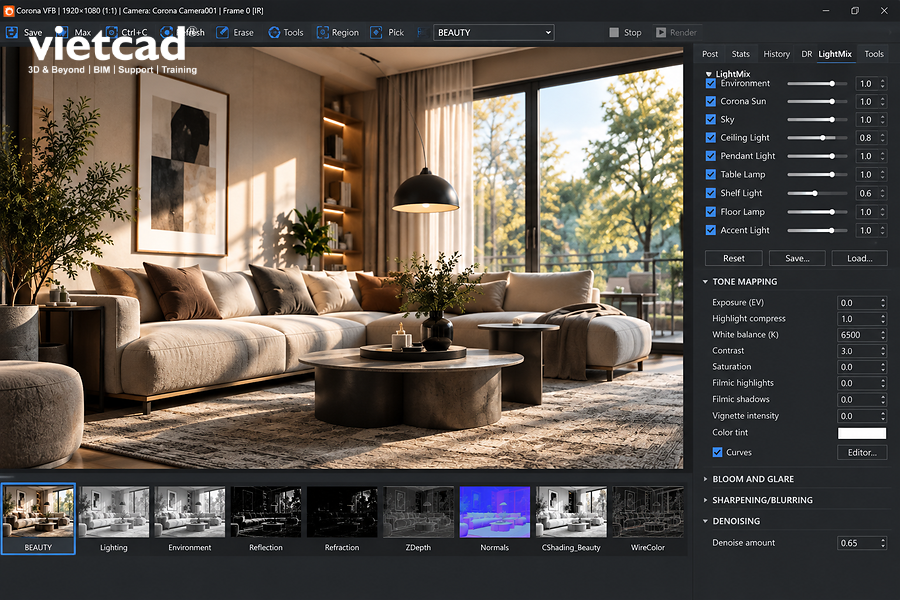Open the BEAUTY render element dropdown
The height and width of the screenshot is (600, 900).
click(494, 33)
